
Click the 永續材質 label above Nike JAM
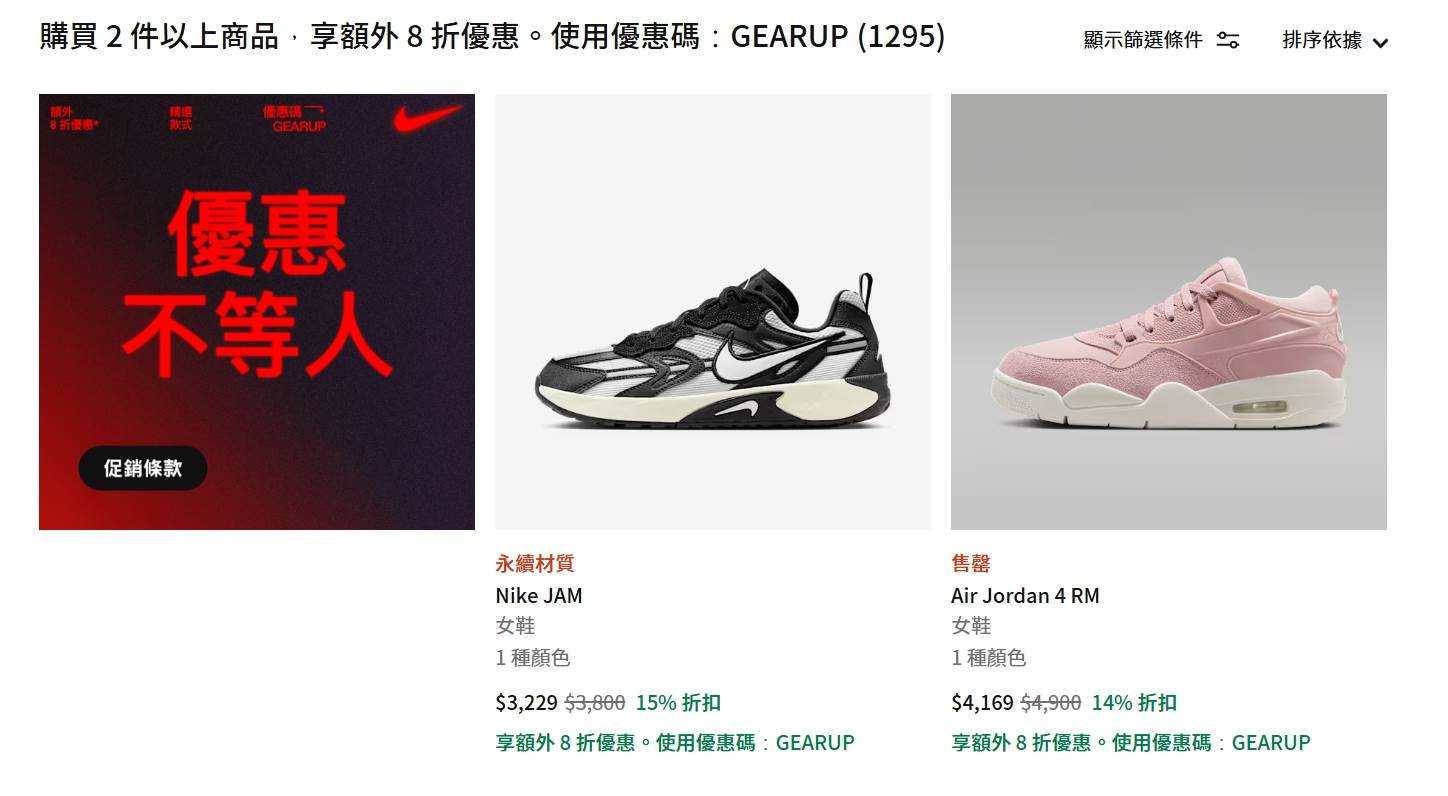click(535, 564)
